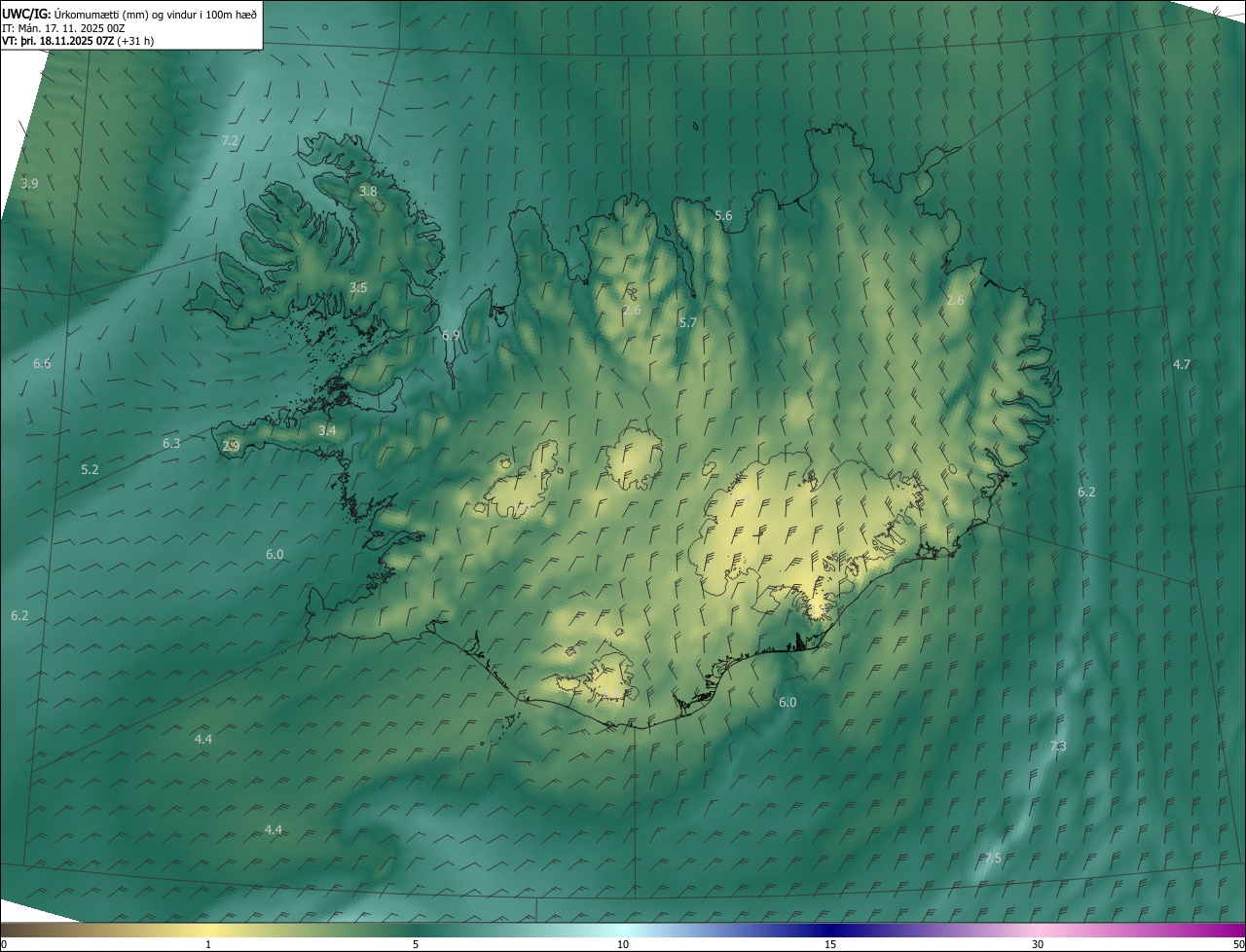Click the 7.5 value on the map
The image size is (1246, 952).
[992, 858]
